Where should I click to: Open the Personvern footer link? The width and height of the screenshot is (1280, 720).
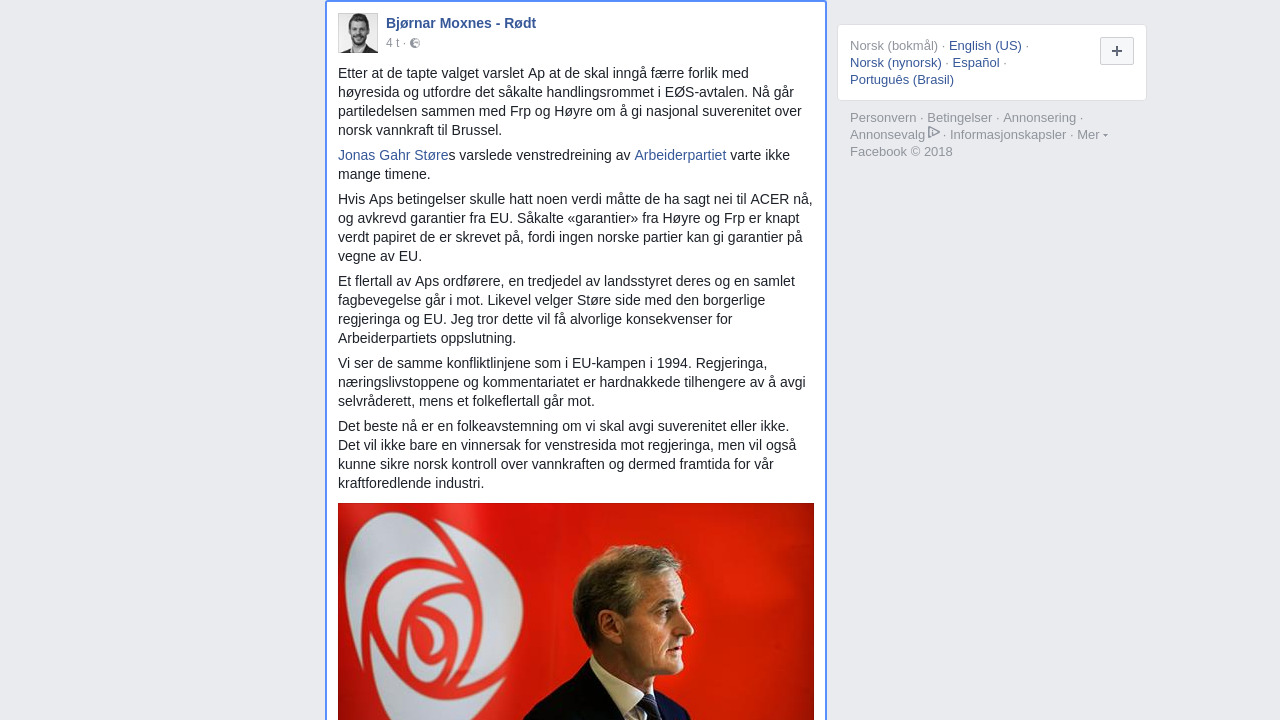(x=883, y=118)
